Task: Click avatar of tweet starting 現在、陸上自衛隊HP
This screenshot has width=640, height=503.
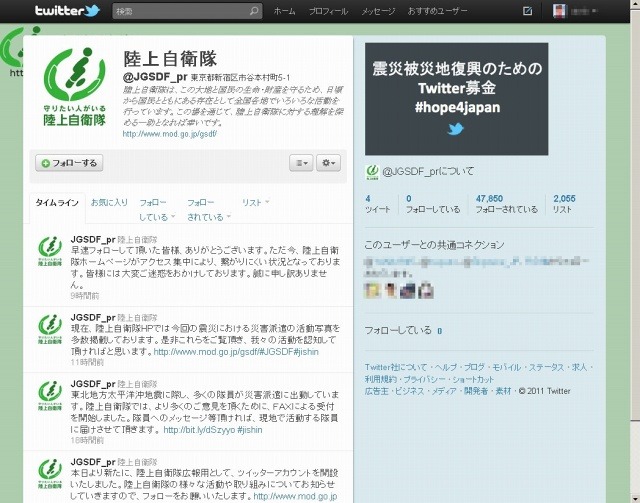Action: (50, 329)
